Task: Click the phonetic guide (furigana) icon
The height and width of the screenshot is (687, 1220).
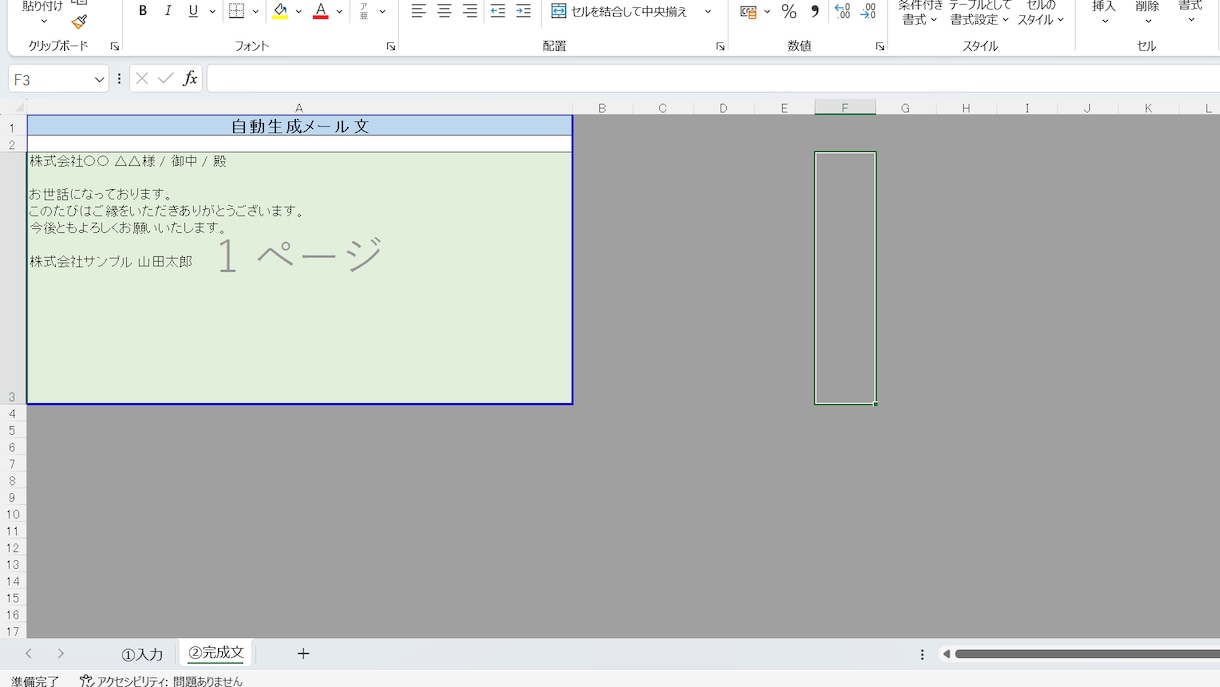Action: [364, 11]
